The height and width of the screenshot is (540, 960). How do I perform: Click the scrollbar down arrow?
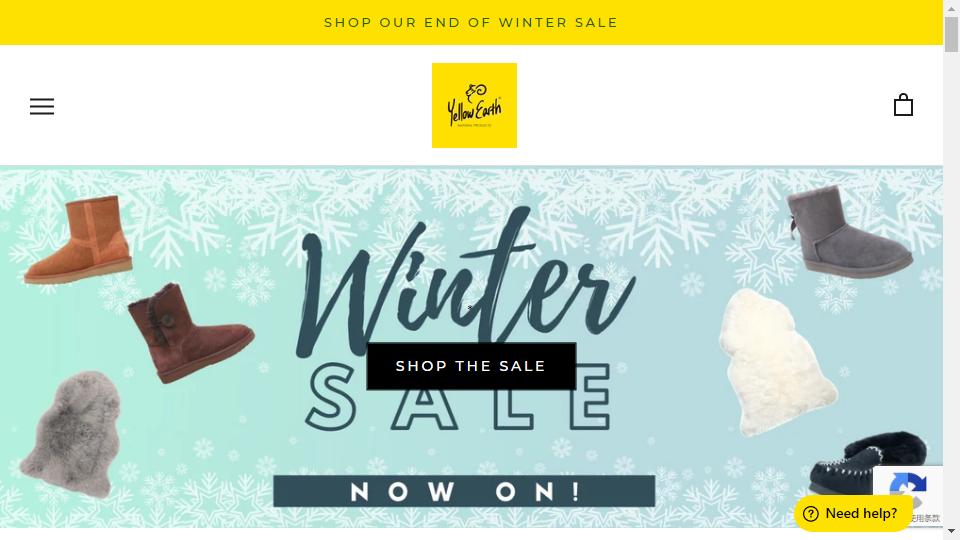click(x=951, y=531)
